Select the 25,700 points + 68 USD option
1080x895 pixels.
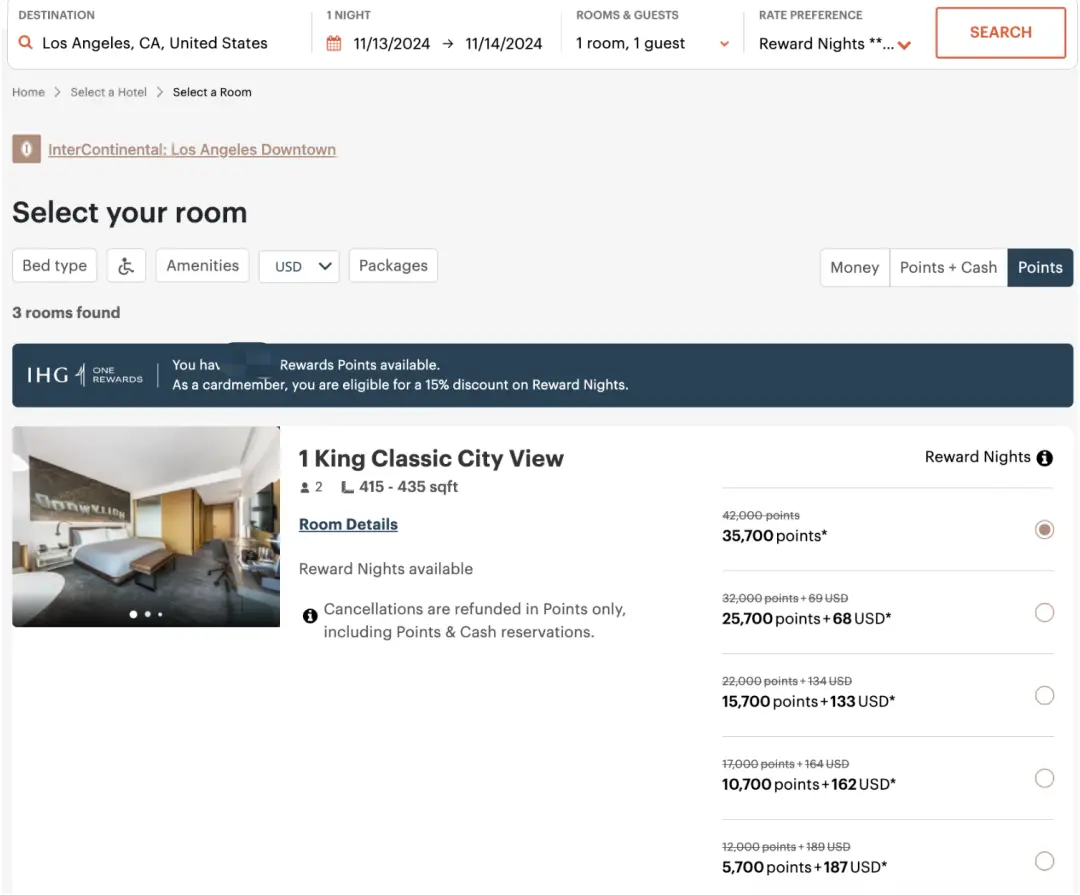(x=1044, y=612)
